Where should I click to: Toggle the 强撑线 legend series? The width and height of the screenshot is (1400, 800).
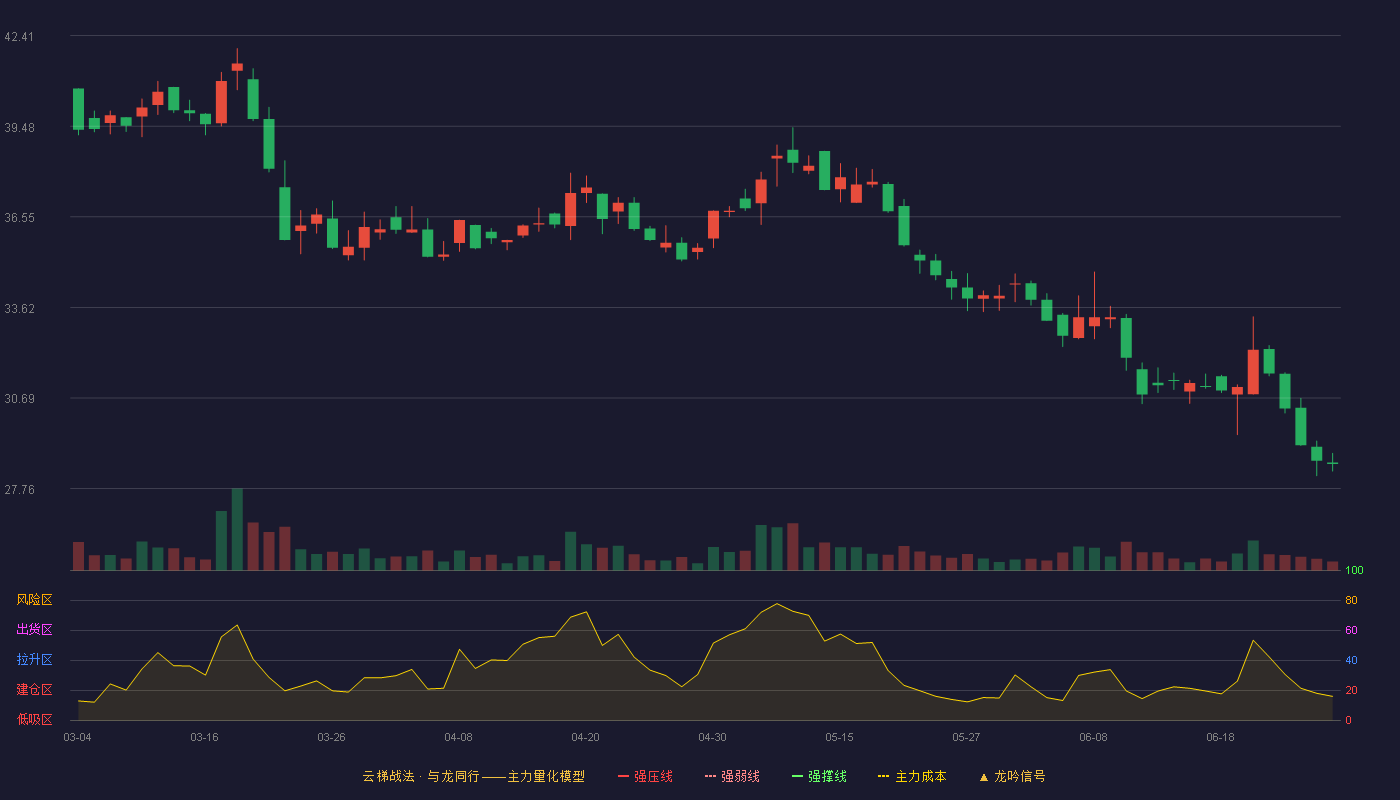(x=819, y=776)
